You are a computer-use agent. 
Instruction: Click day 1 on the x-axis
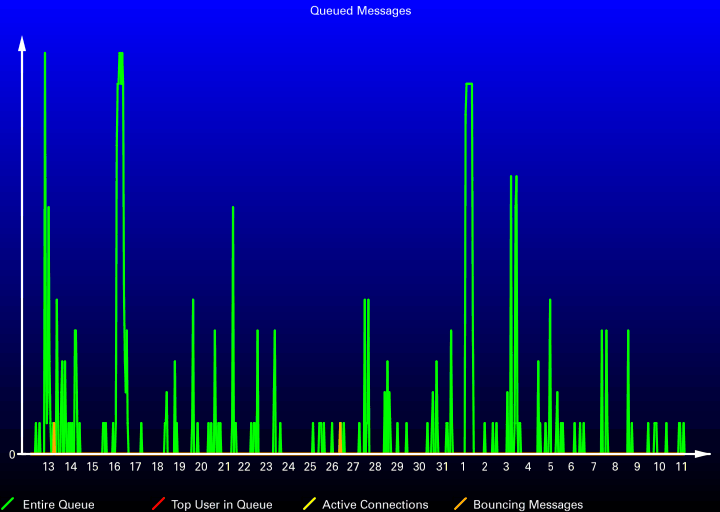point(463,467)
